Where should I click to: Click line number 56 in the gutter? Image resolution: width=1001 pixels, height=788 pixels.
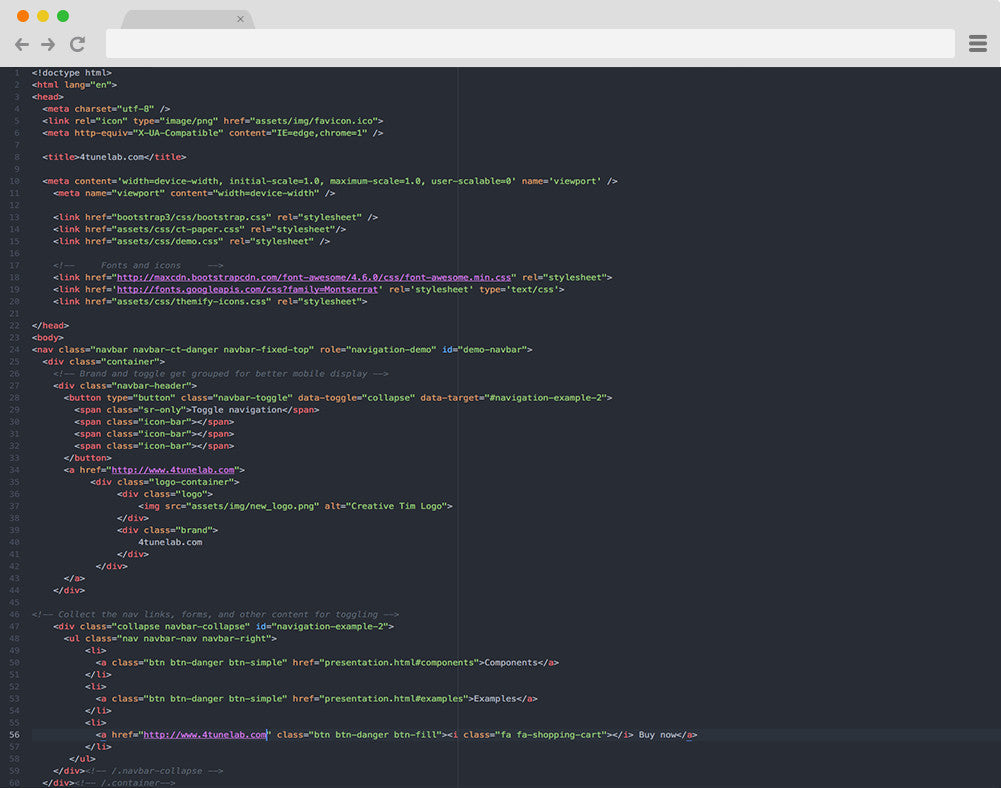15,735
